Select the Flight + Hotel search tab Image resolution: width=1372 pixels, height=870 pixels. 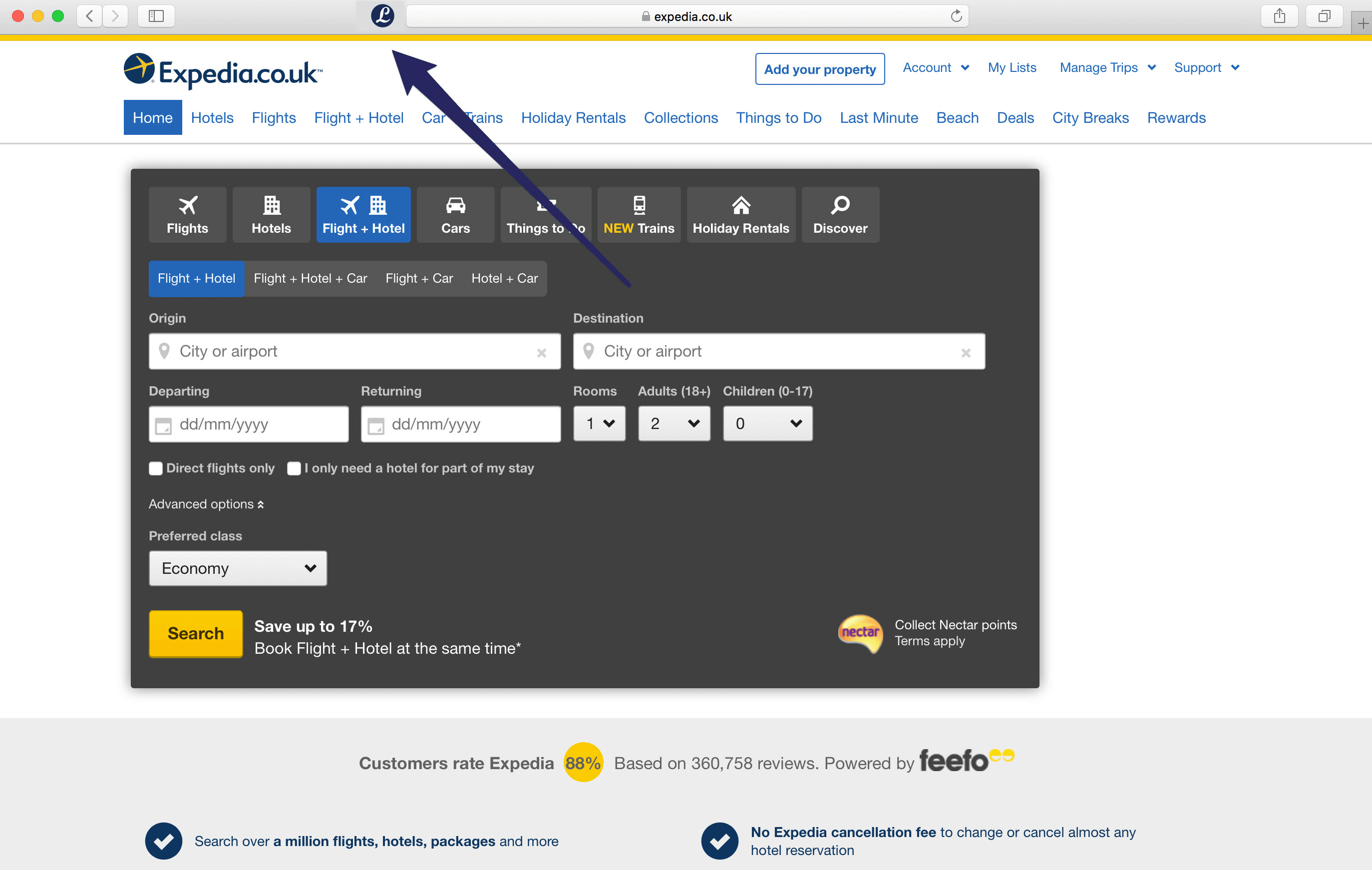363,215
